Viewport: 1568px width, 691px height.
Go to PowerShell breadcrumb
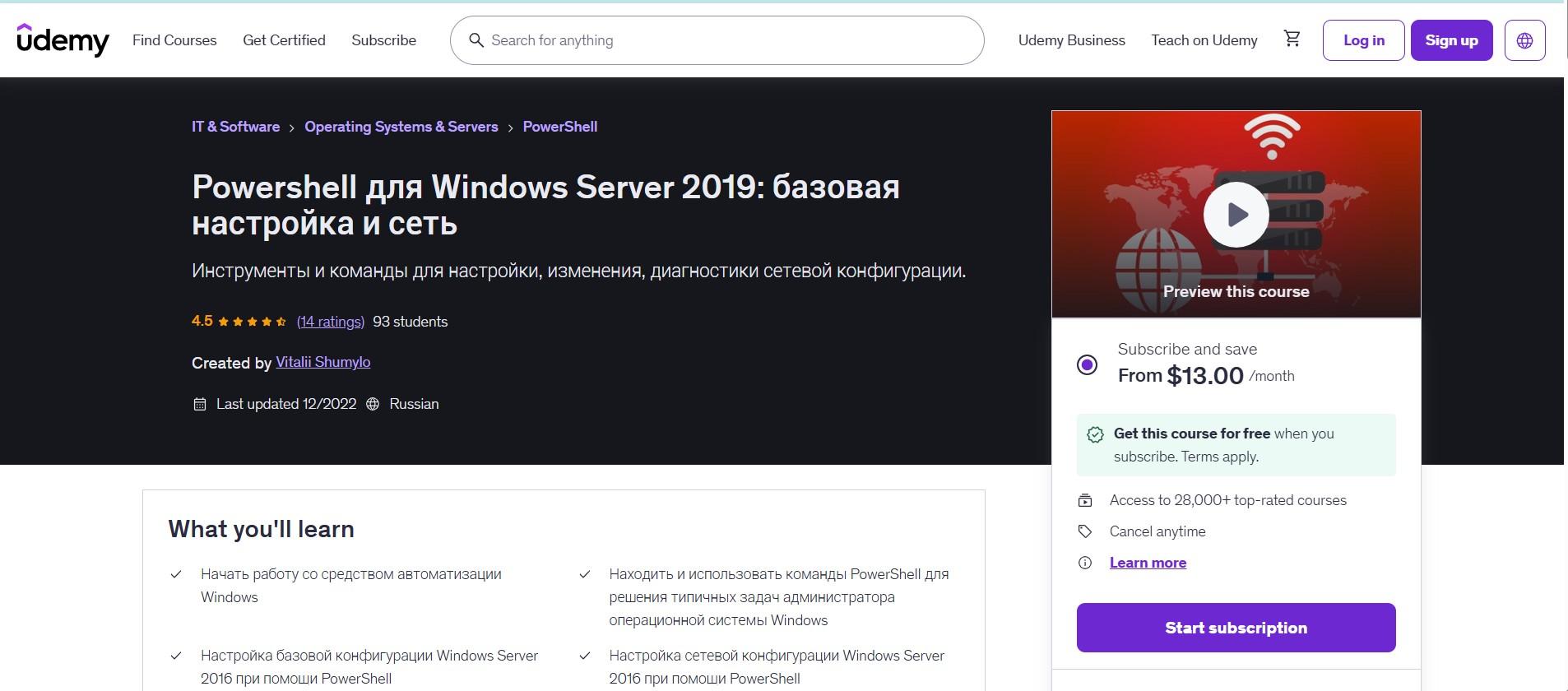pos(560,127)
